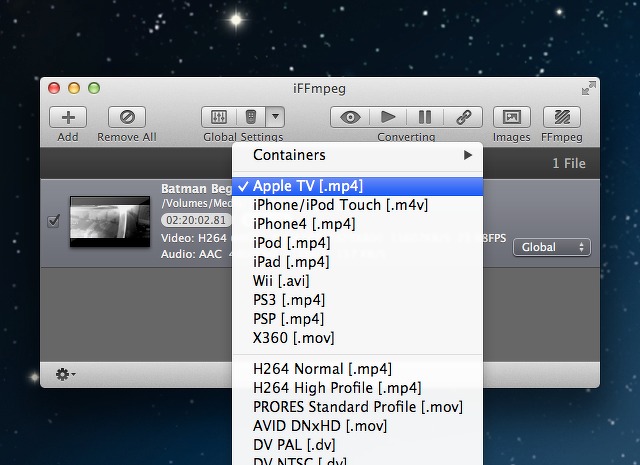Select H264 Normal [.mp4] preset
Image resolution: width=640 pixels, height=465 pixels.
357,369
